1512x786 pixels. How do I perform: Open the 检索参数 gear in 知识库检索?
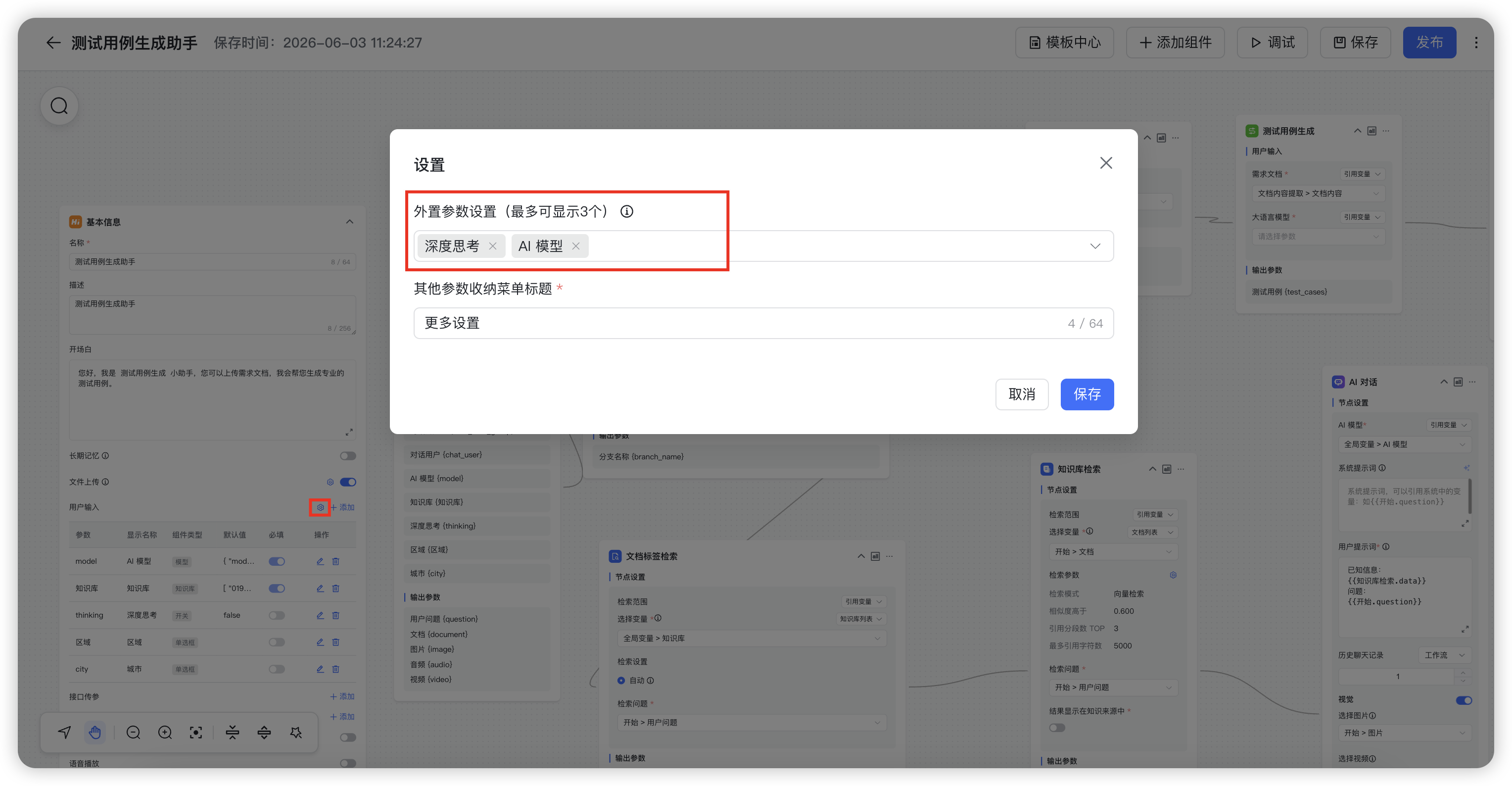coord(1173,575)
